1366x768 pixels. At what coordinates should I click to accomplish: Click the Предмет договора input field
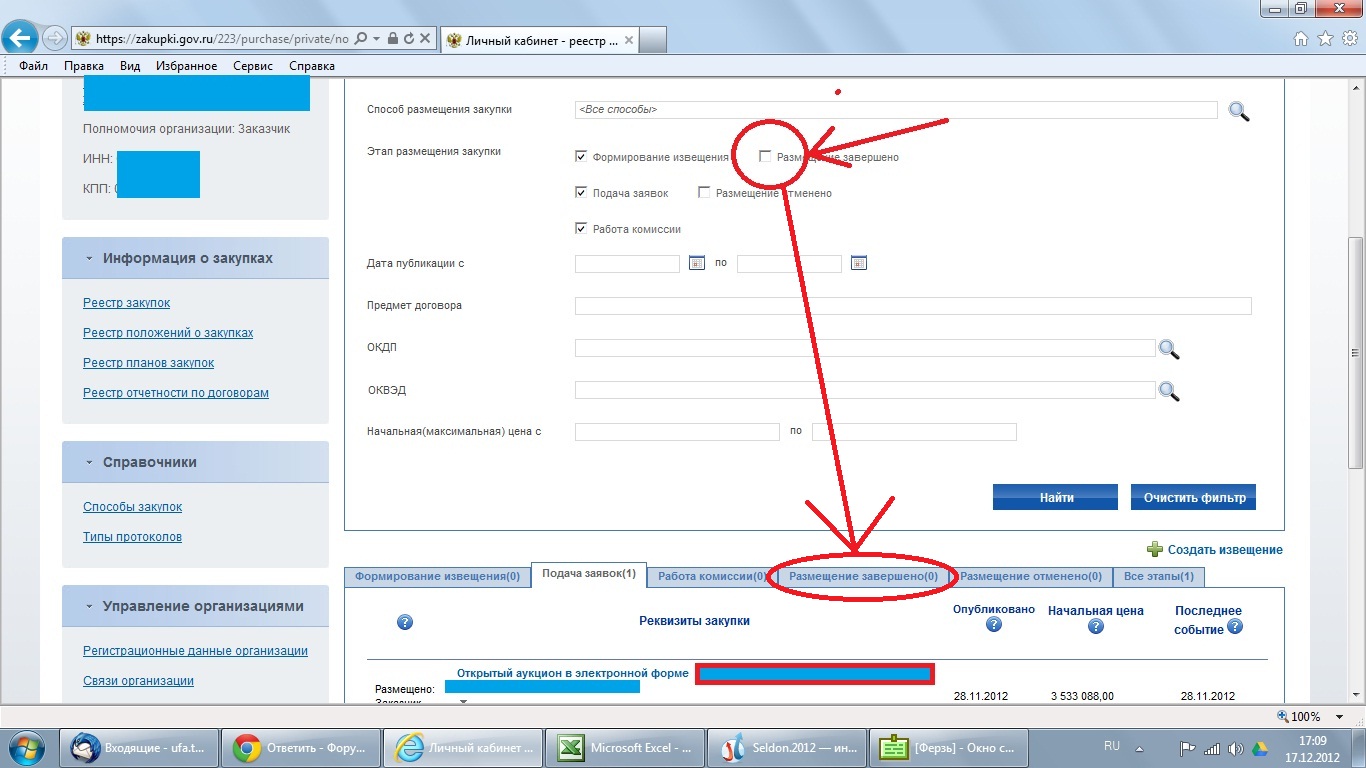[x=912, y=306]
